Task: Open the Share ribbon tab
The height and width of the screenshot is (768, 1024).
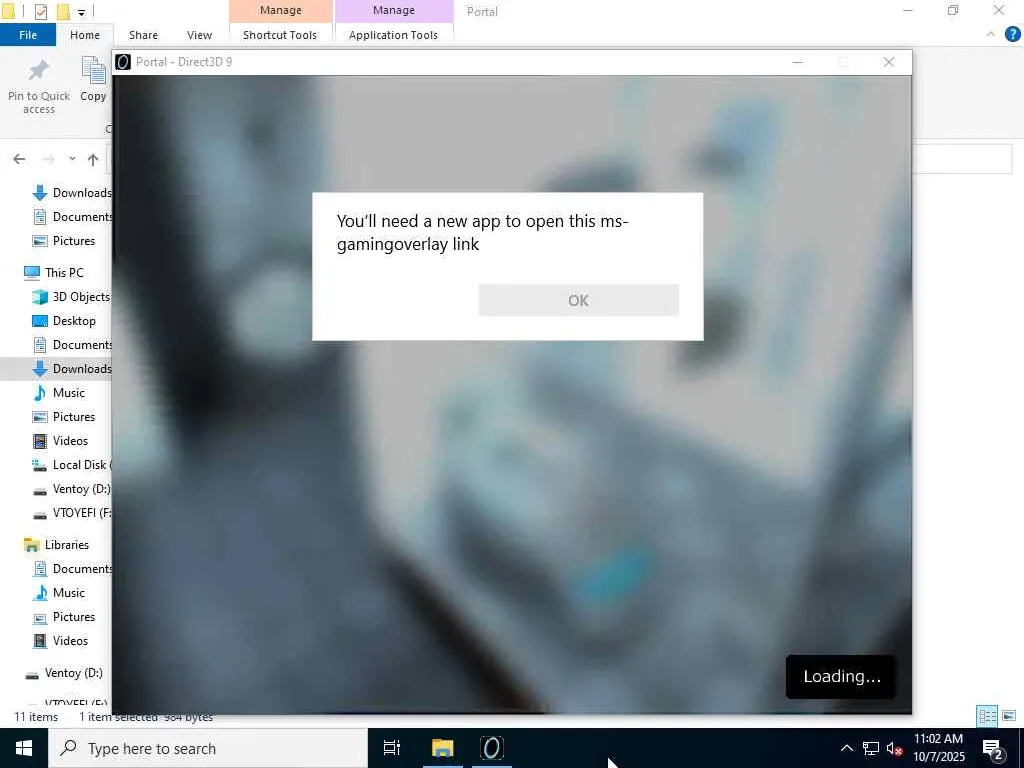Action: (143, 35)
